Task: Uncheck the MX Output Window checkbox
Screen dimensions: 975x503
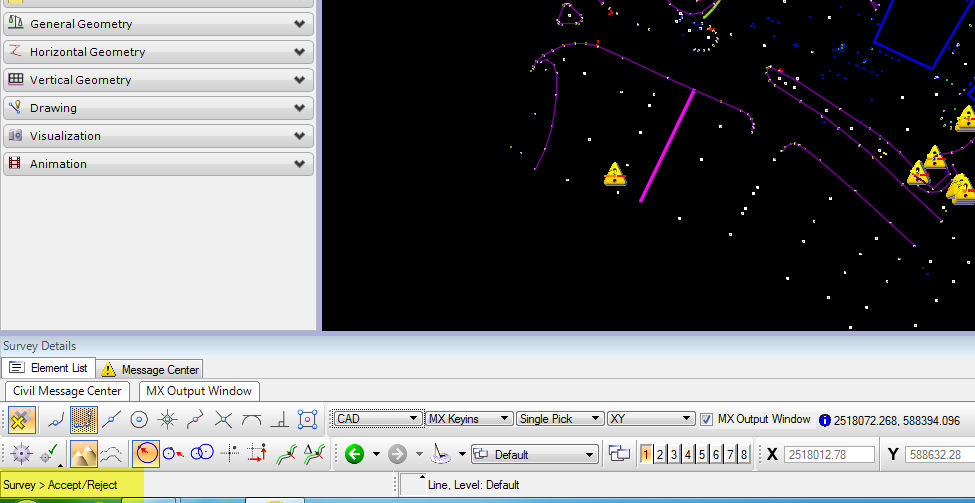Action: pos(706,419)
